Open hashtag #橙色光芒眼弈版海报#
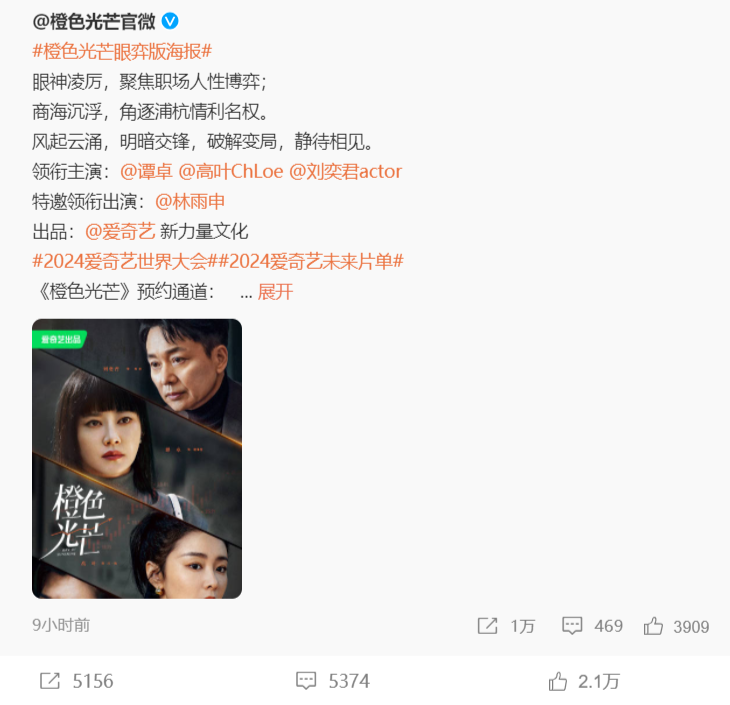Viewport: 730px width, 705px height. click(122, 51)
